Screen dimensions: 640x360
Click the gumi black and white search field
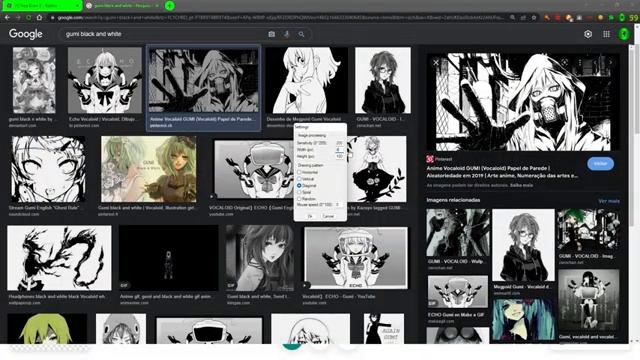tap(163, 34)
